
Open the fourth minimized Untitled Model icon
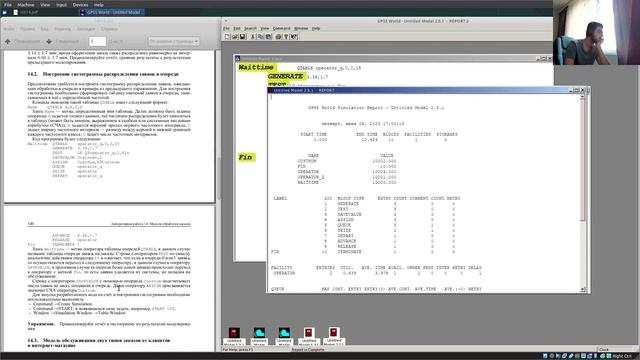click(309, 336)
